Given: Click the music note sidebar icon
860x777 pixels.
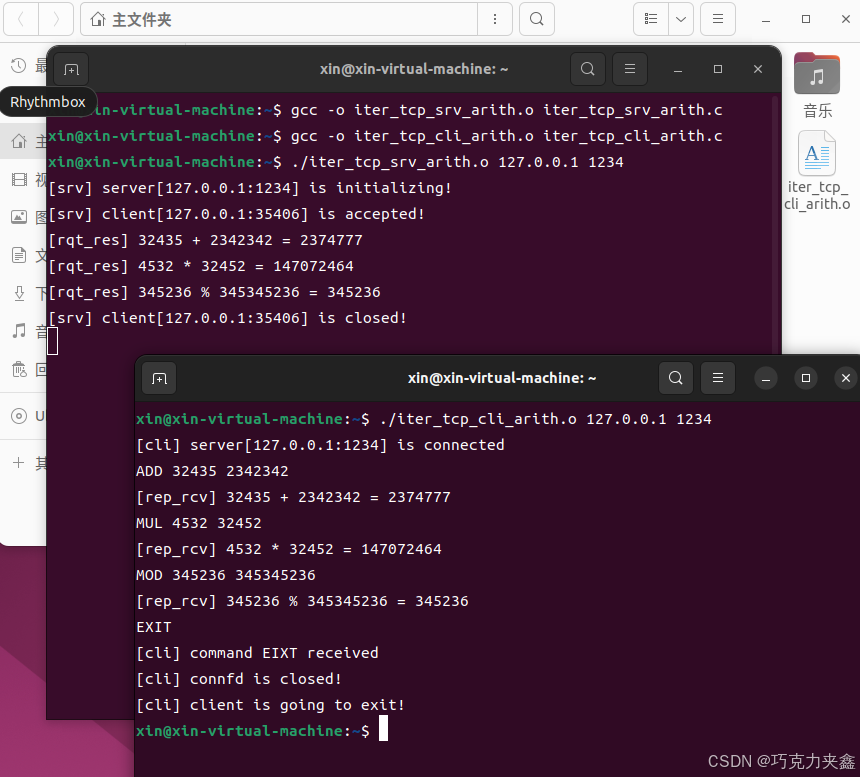Looking at the screenshot, I should click(19, 331).
